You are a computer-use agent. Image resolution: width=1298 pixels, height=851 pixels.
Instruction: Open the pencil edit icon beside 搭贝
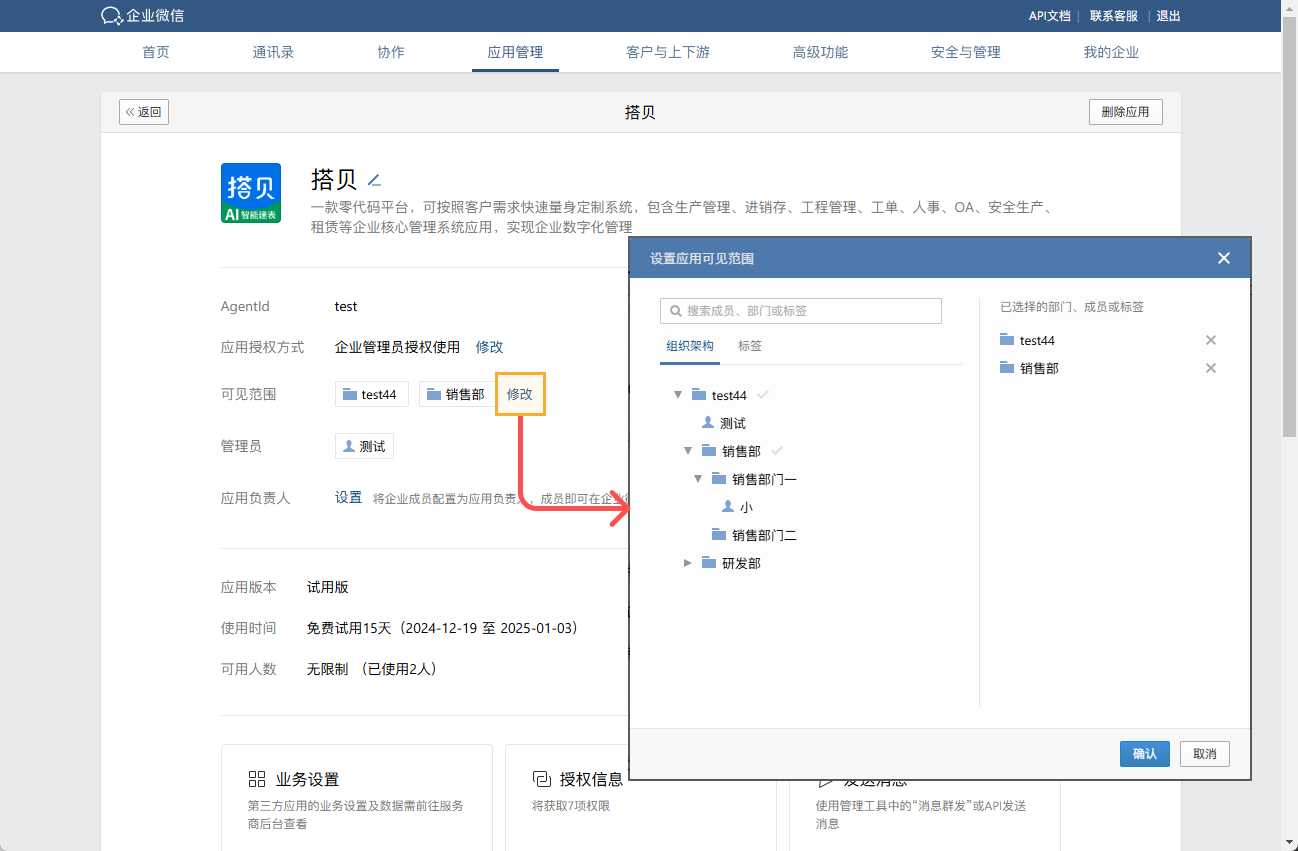375,180
